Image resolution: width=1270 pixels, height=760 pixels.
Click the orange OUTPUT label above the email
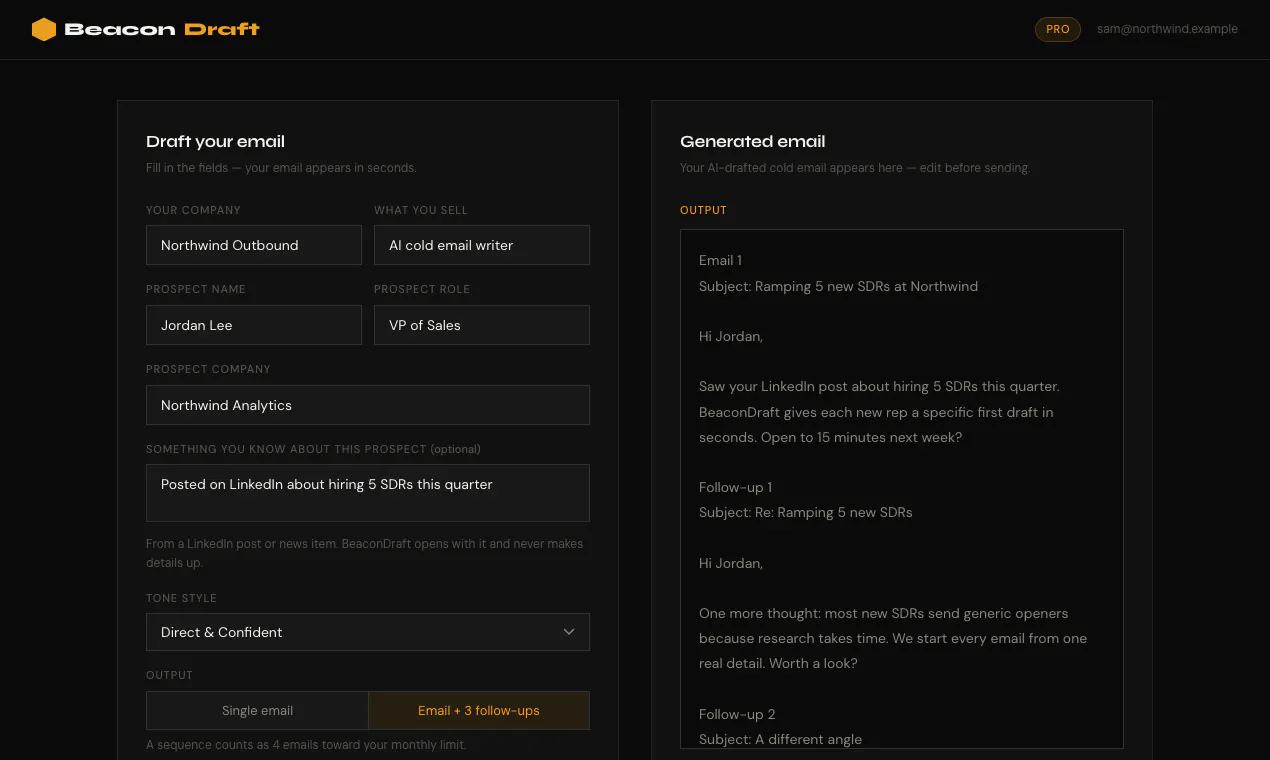point(703,210)
